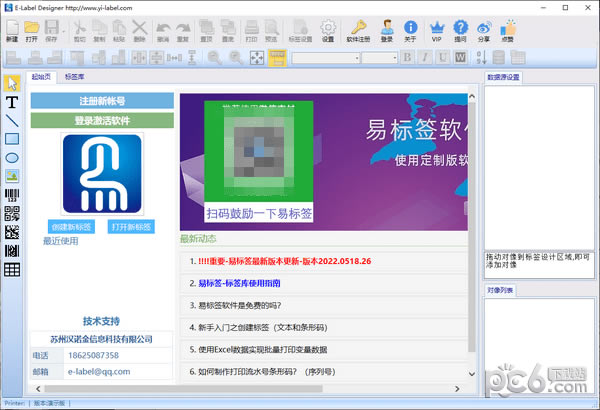The height and width of the screenshot is (410, 600).
Task: Open news item about version 2022.0518.26
Action: pos(285,261)
